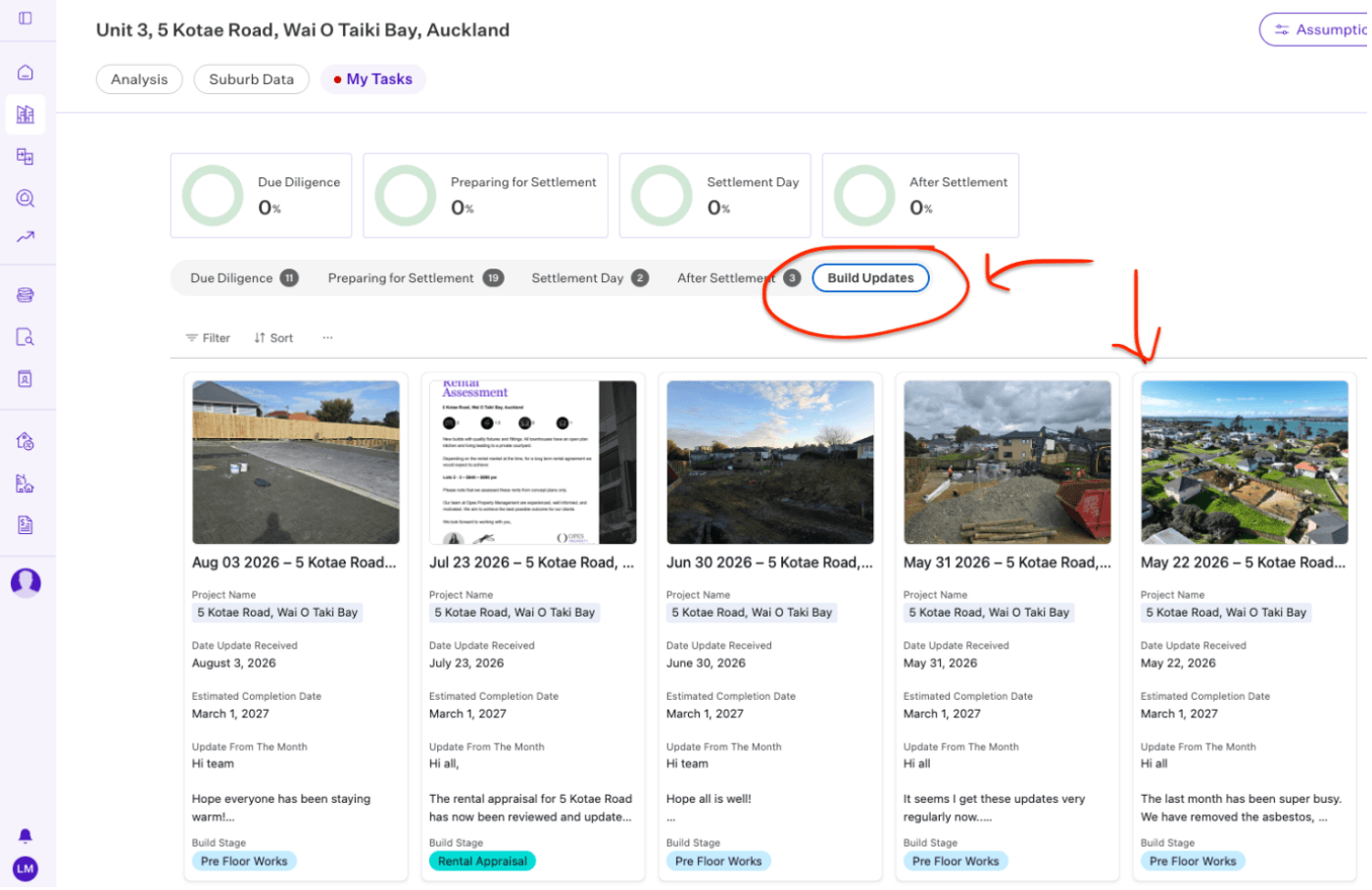Click the 'August 3, 2026' date received

(x=234, y=666)
